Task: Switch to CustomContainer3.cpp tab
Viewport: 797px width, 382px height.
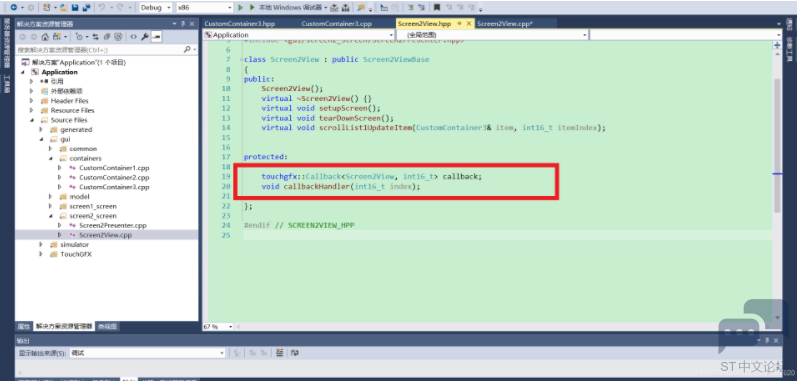Action: 336,23
